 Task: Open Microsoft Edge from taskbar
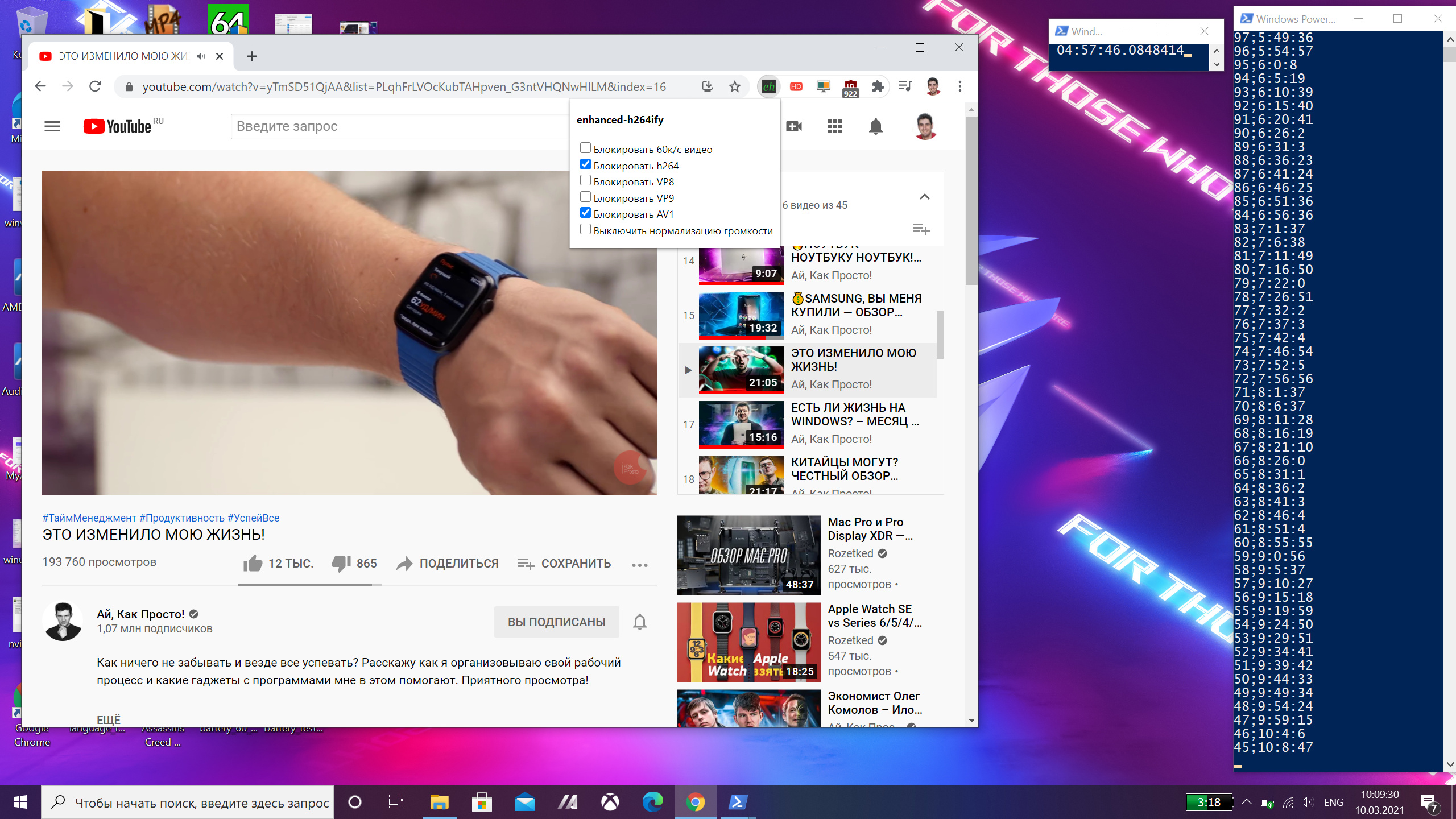652,803
